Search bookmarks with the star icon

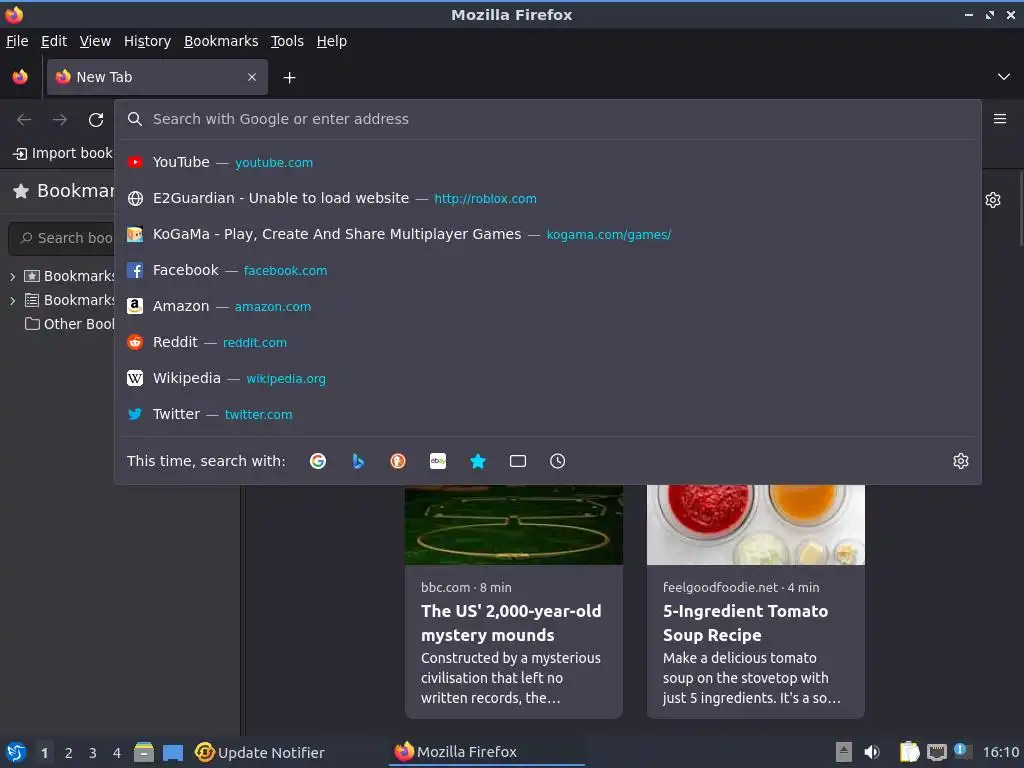478,461
